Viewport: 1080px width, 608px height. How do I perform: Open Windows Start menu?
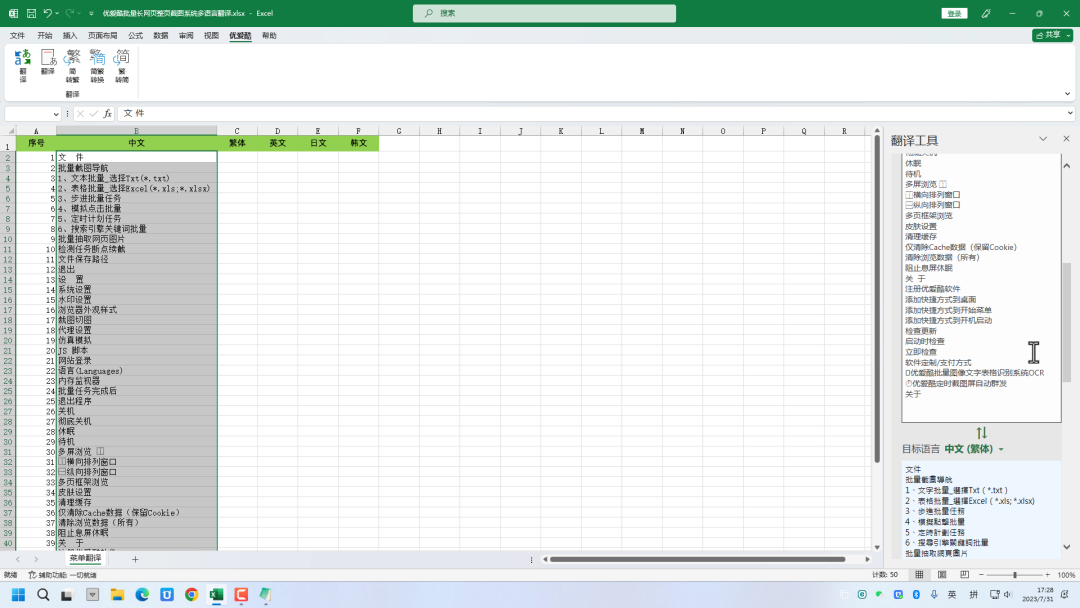pyautogui.click(x=19, y=595)
